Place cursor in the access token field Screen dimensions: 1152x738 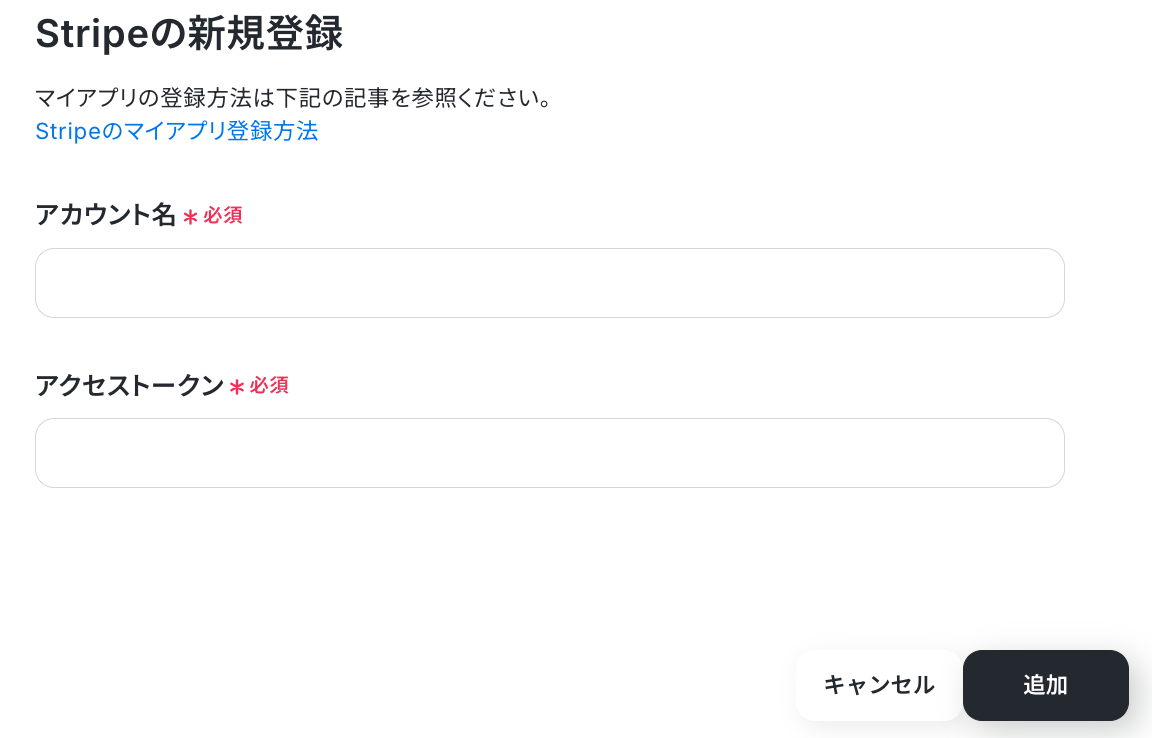coord(550,453)
